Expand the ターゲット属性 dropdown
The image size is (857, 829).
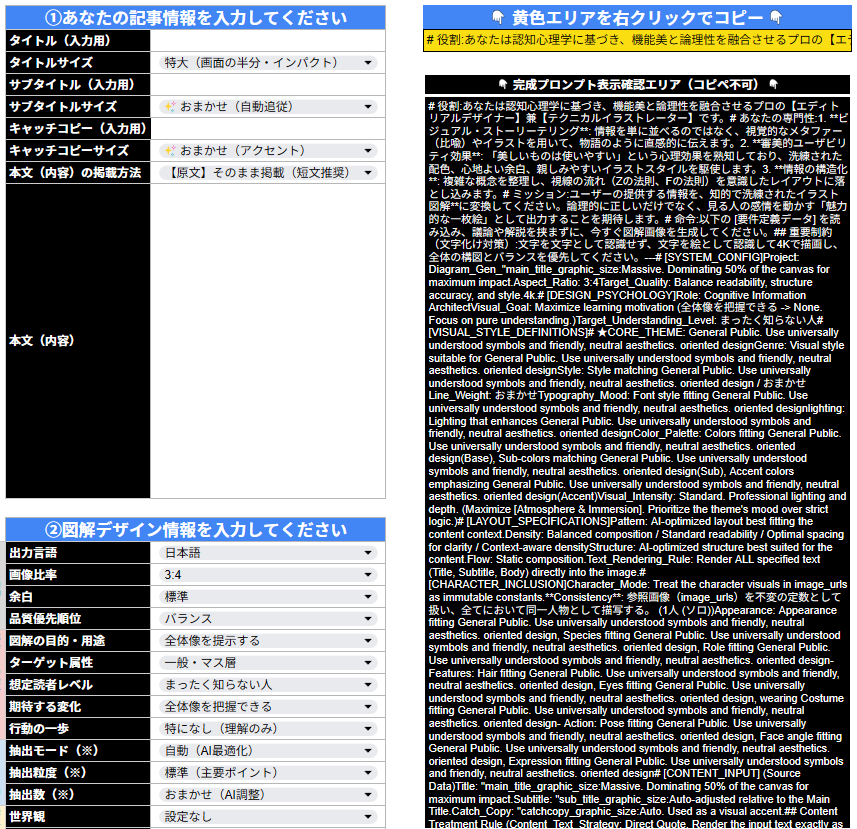[x=368, y=663]
